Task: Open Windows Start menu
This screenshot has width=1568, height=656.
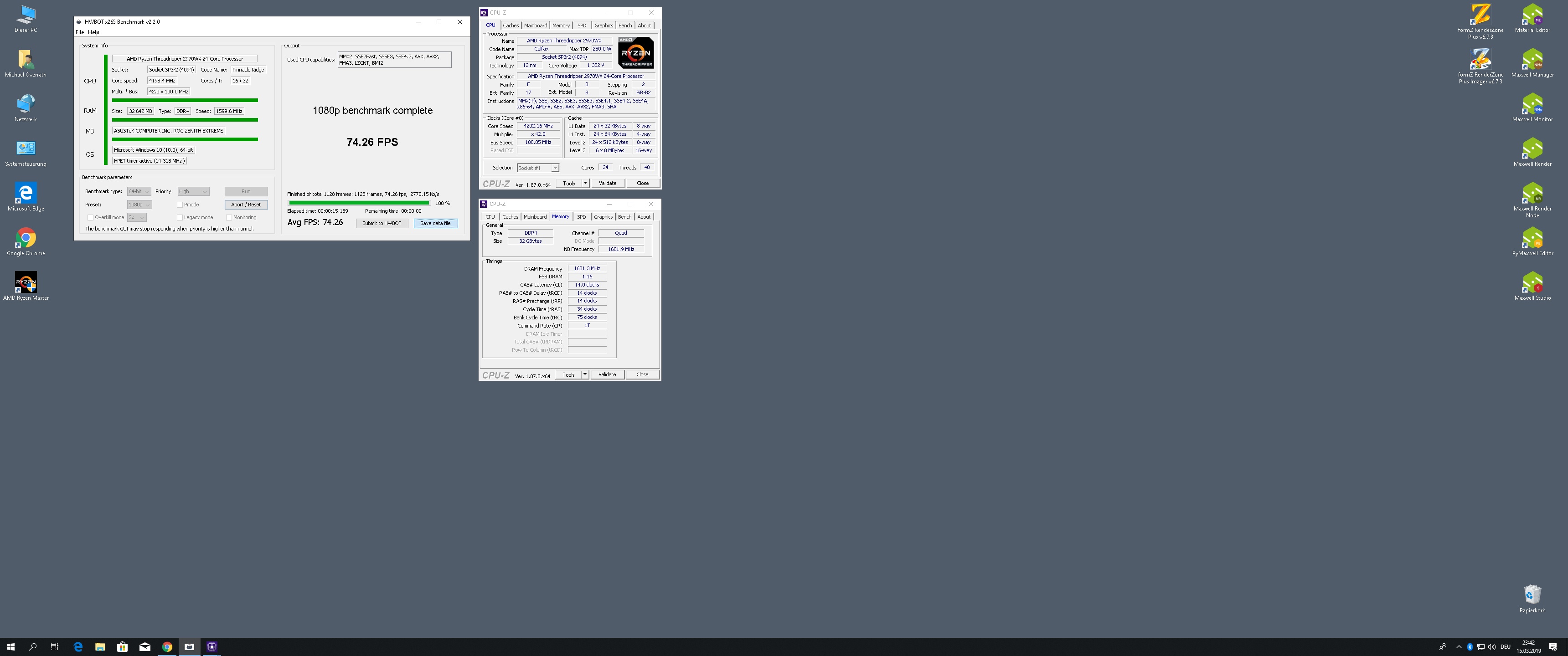Action: pos(11,647)
